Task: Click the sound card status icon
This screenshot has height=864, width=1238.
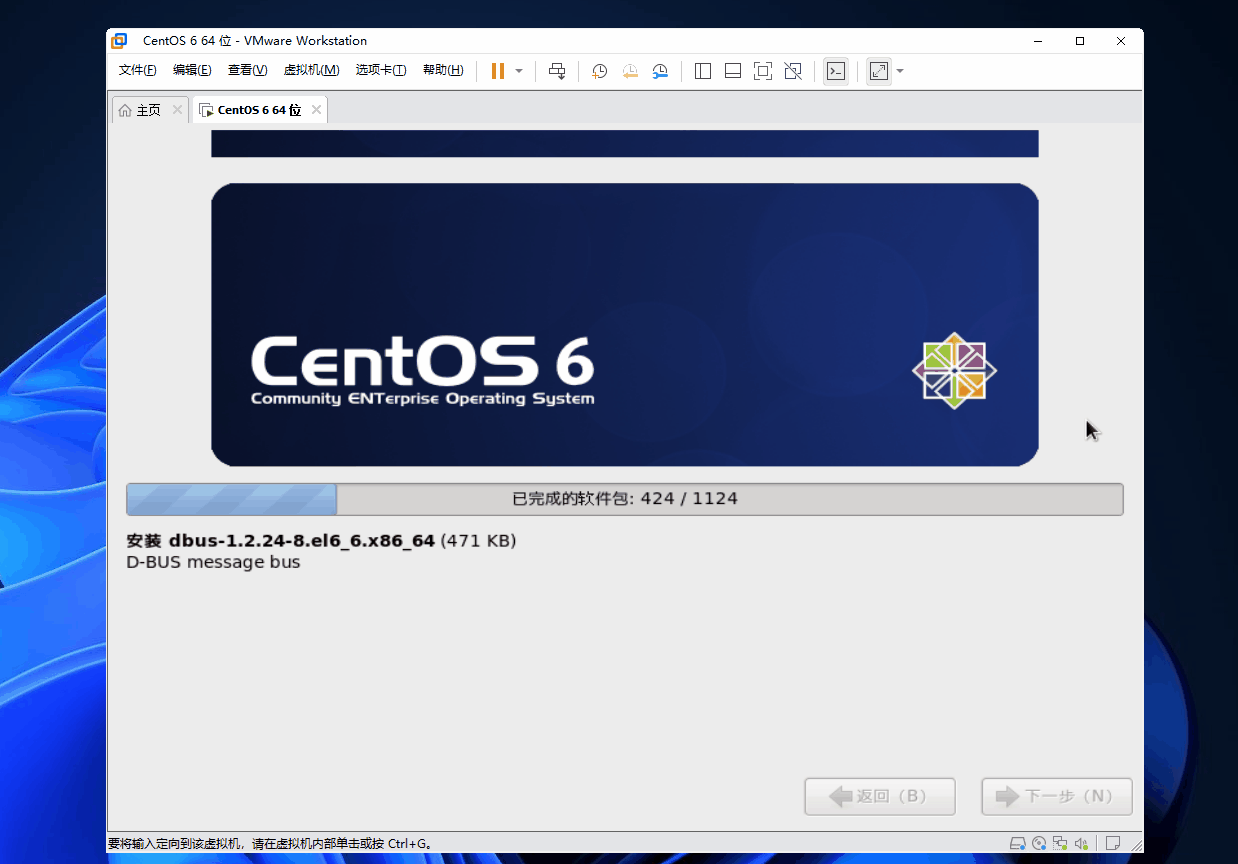Action: tap(1081, 843)
